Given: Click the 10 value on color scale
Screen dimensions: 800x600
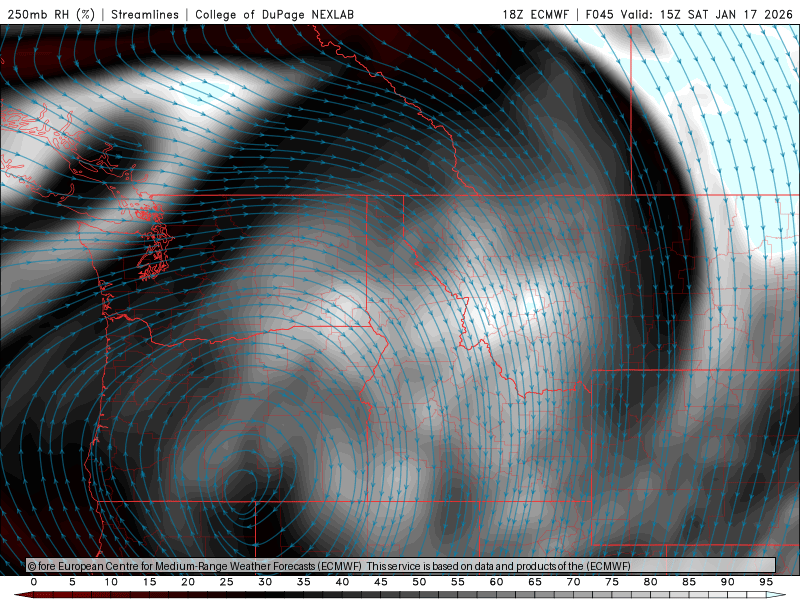Looking at the screenshot, I should point(111,582).
